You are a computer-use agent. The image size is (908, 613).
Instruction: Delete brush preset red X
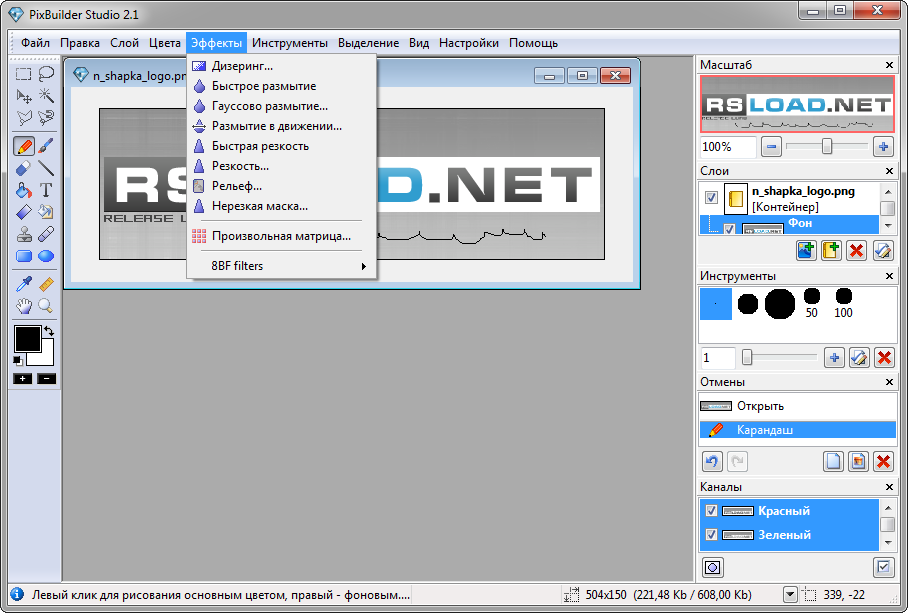[x=884, y=358]
